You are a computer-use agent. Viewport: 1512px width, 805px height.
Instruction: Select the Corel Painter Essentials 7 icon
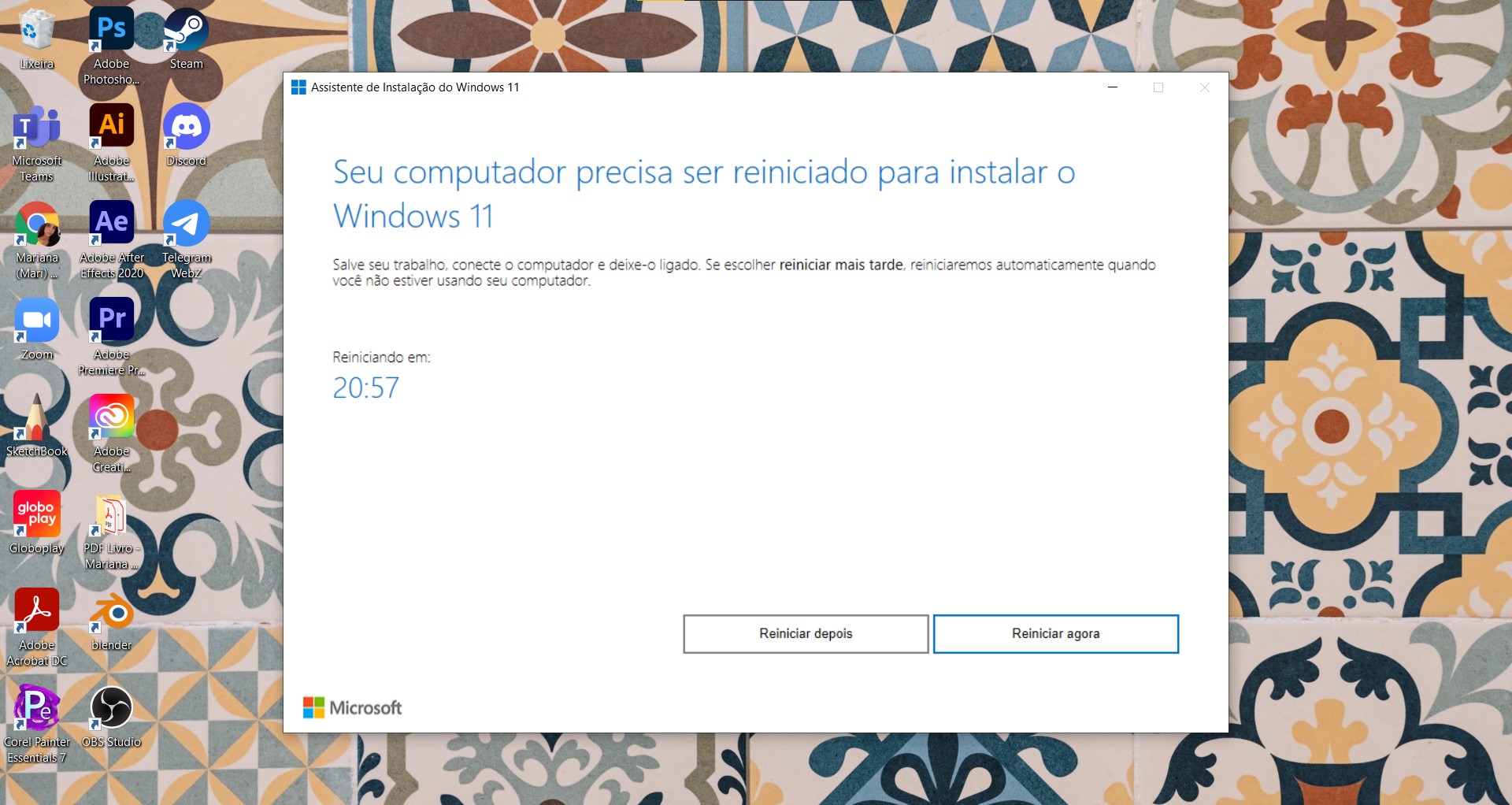point(36,725)
